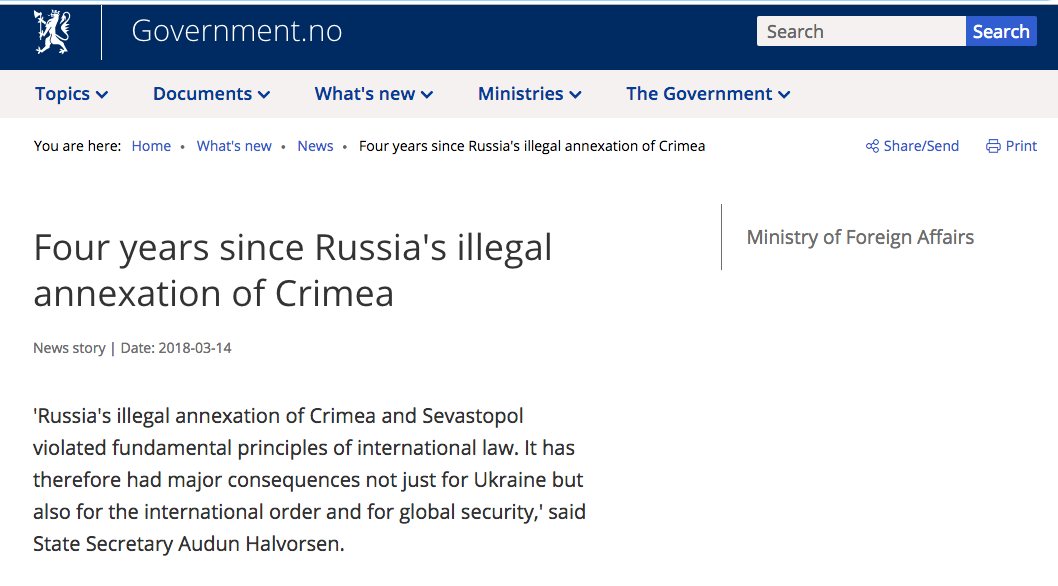
Task: Expand the What's new dropdown chevron
Action: pos(427,95)
